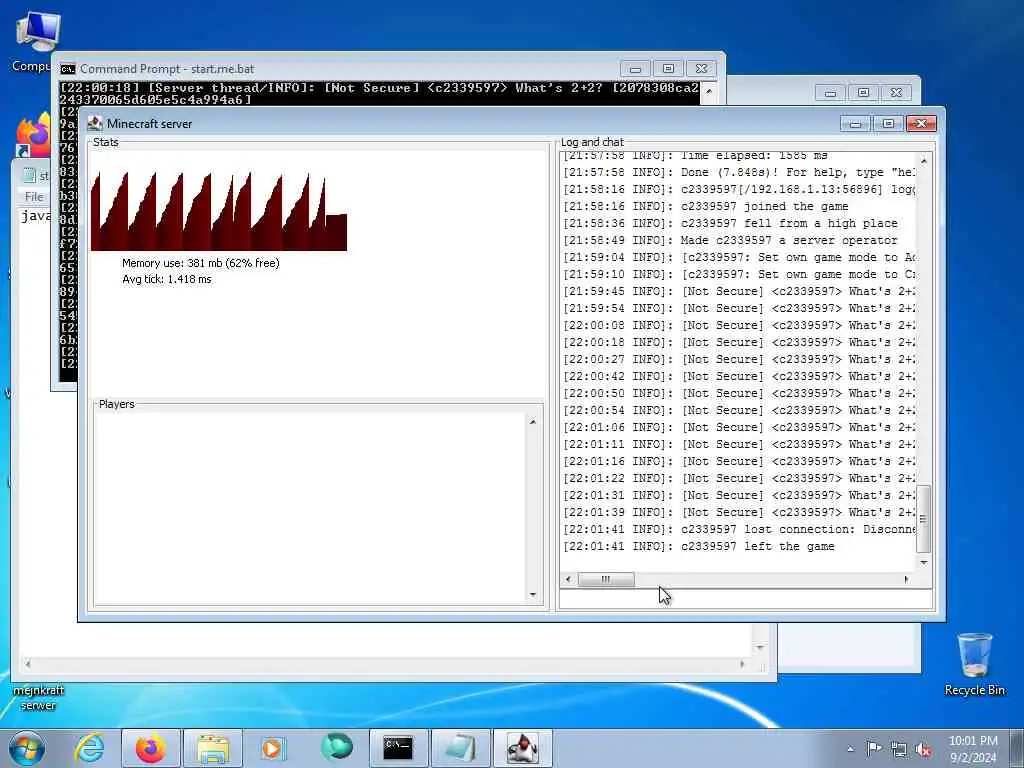Click log scrollbar up arrow

coord(923,161)
